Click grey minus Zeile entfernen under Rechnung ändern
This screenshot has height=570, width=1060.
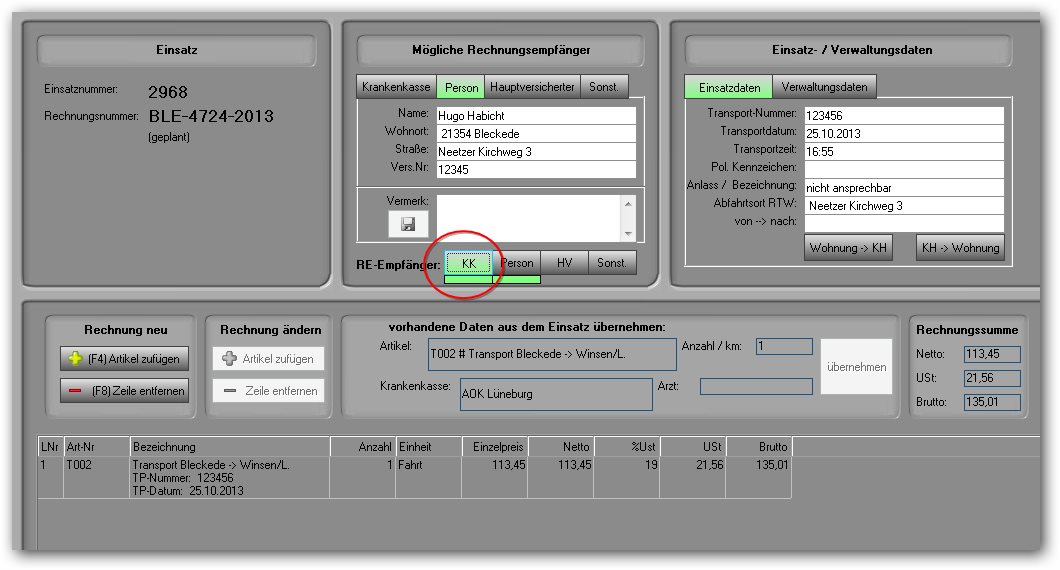click(x=268, y=391)
